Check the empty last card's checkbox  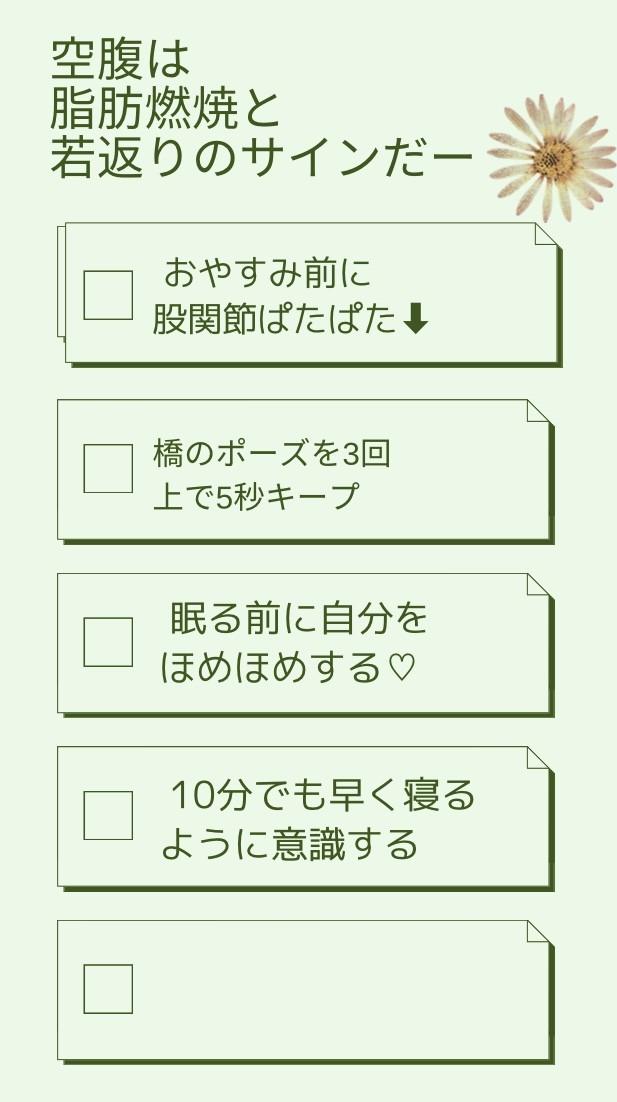pyautogui.click(x=108, y=989)
